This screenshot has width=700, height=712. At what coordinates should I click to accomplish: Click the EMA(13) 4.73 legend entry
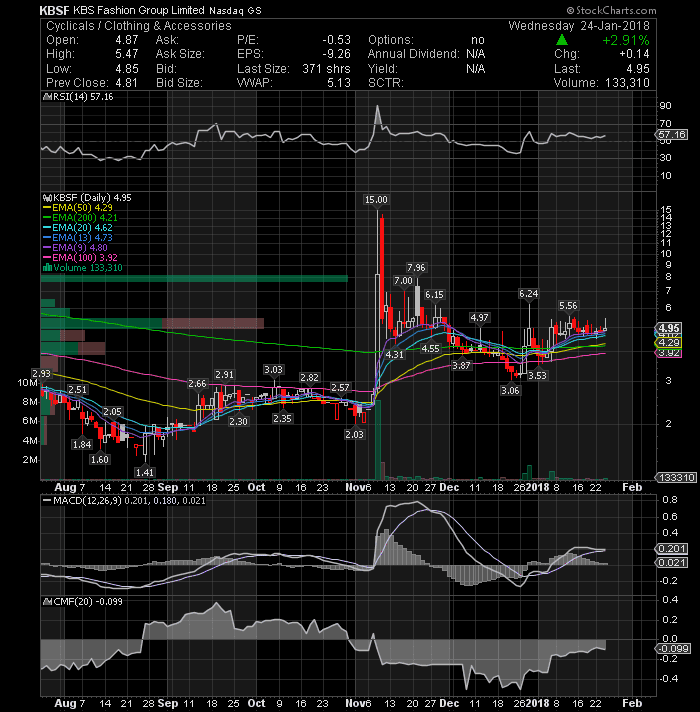click(x=78, y=237)
